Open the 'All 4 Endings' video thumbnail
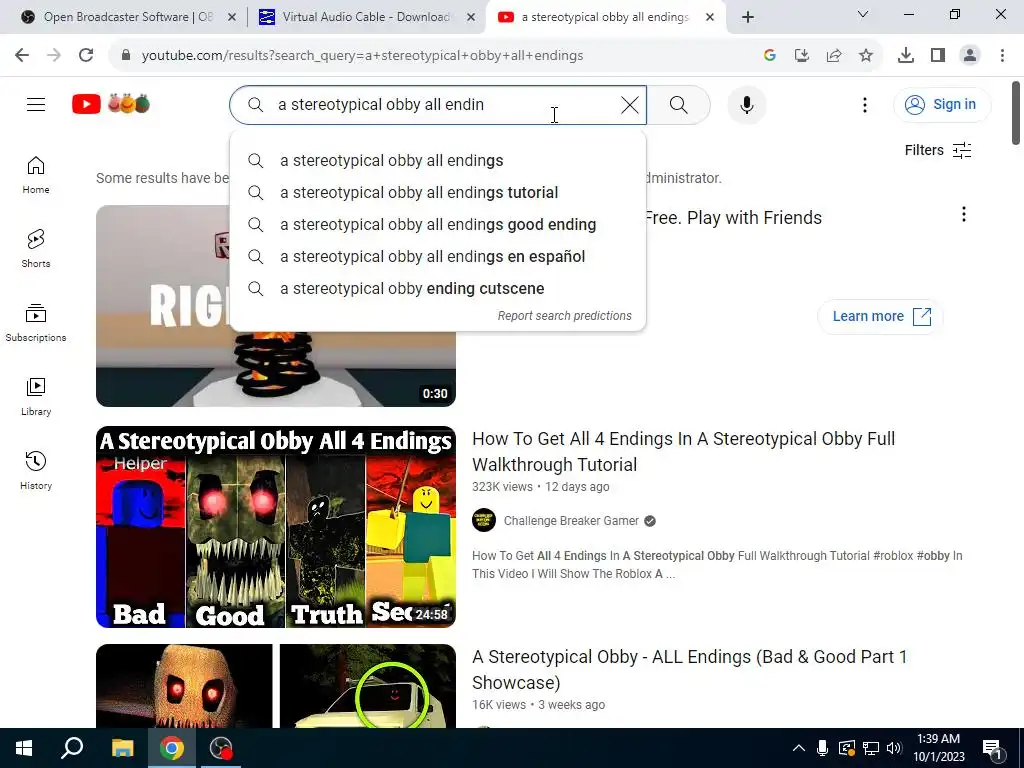Image resolution: width=1024 pixels, height=768 pixels. point(276,527)
